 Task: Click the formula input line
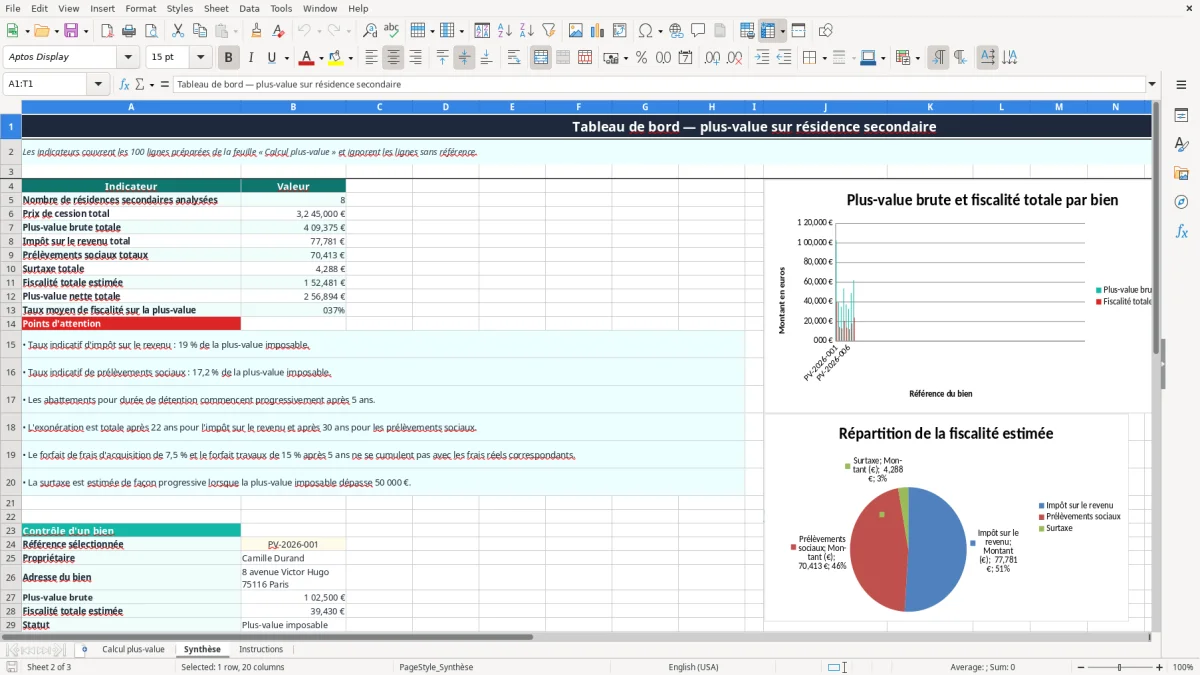pyautogui.click(x=658, y=84)
